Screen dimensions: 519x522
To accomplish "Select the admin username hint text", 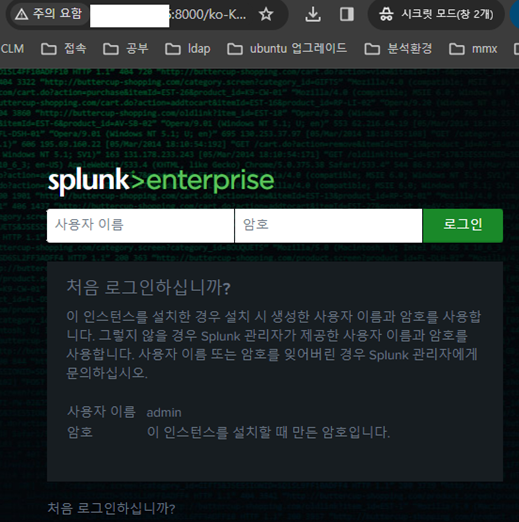I will coord(164,412).
